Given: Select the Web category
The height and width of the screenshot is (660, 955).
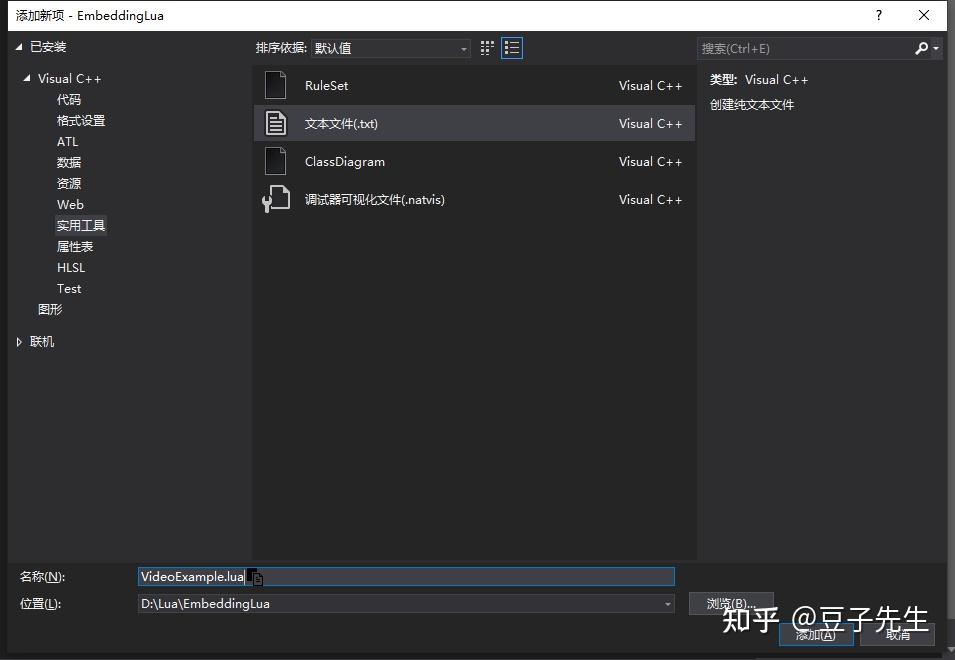Looking at the screenshot, I should (x=70, y=204).
